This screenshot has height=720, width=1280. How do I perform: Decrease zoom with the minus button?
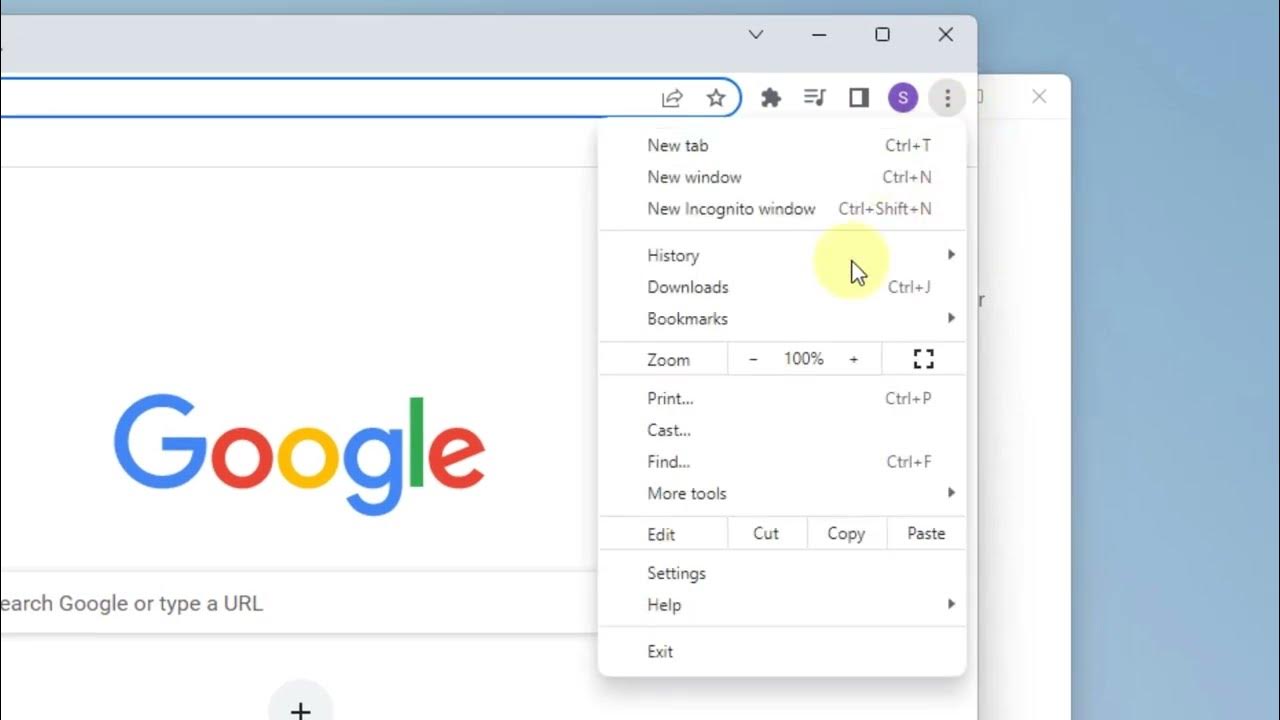point(753,359)
